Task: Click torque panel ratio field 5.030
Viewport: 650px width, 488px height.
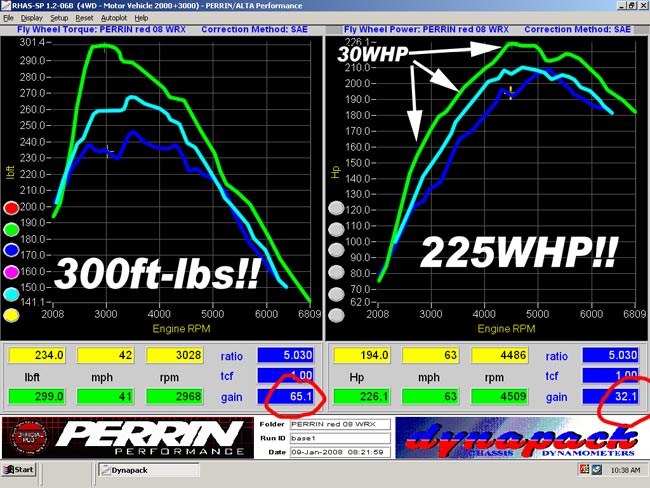Action: tap(286, 355)
